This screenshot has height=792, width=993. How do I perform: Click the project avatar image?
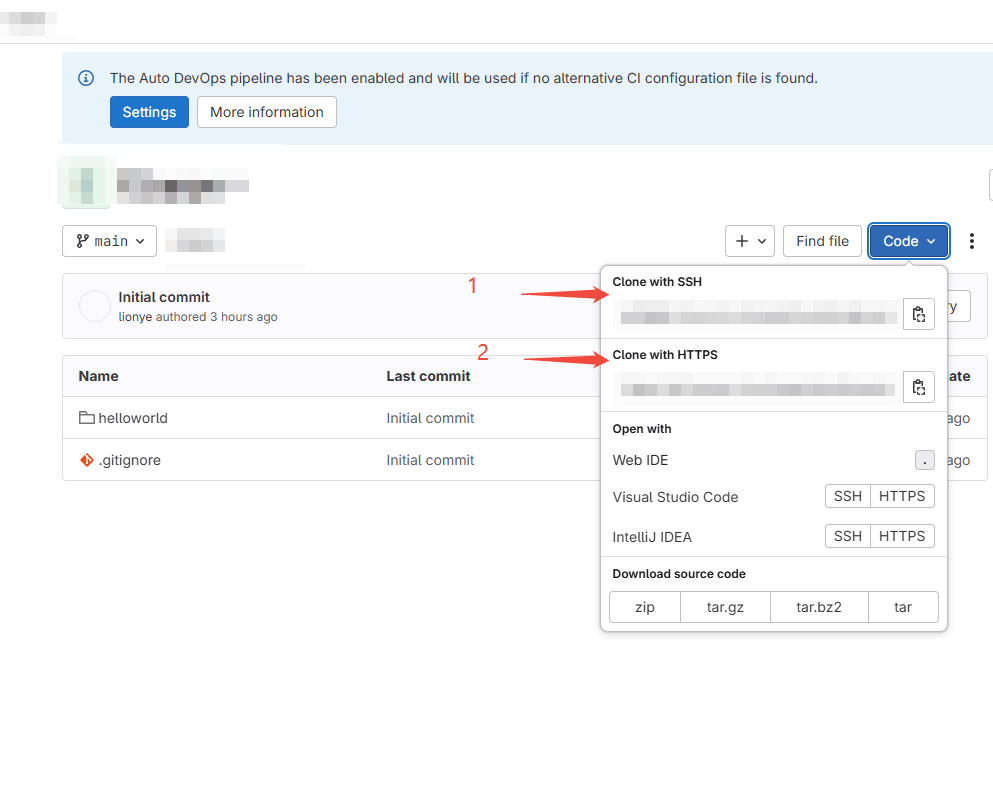coord(86,183)
